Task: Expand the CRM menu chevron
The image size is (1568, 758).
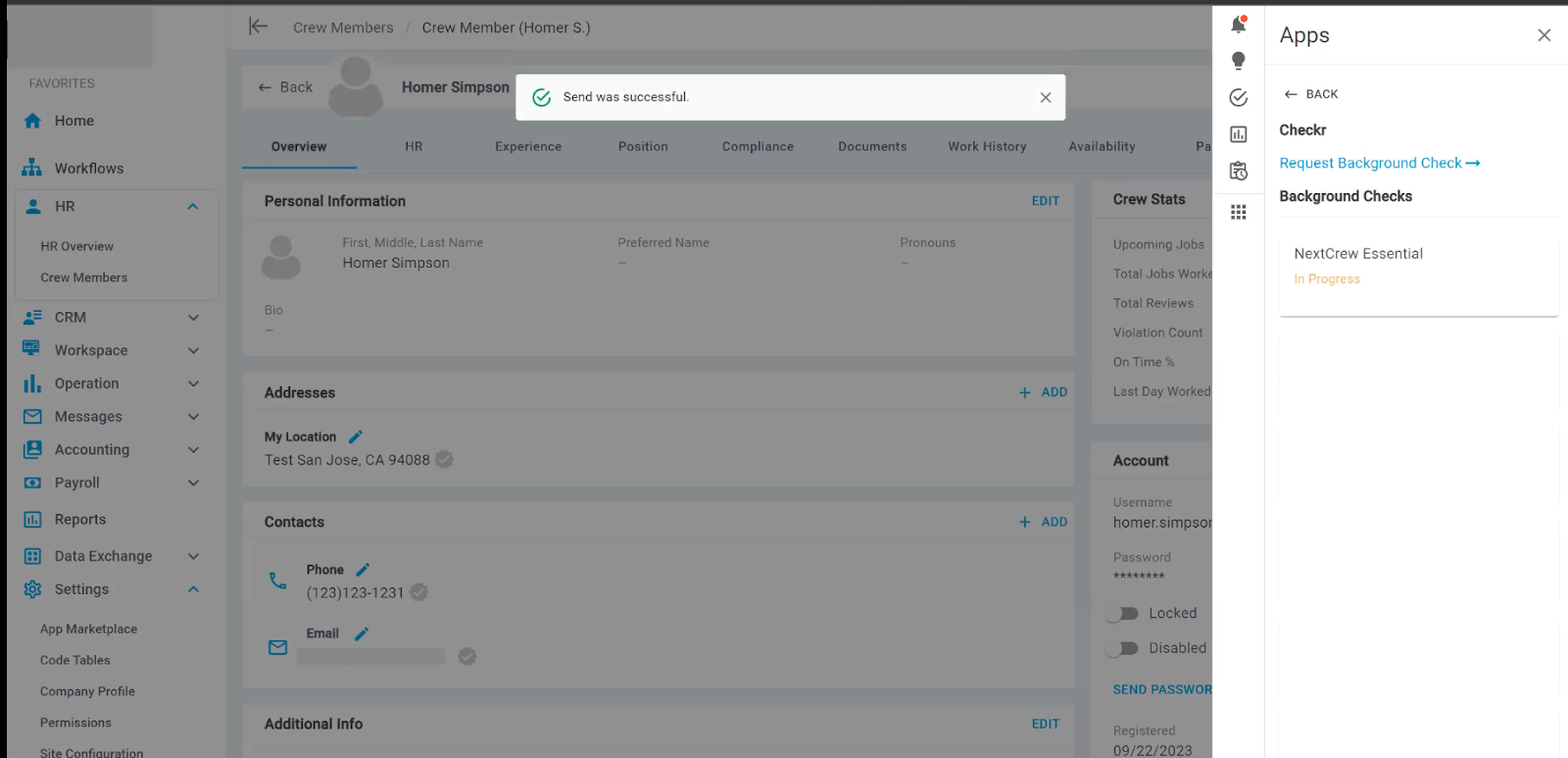Action: (x=193, y=317)
